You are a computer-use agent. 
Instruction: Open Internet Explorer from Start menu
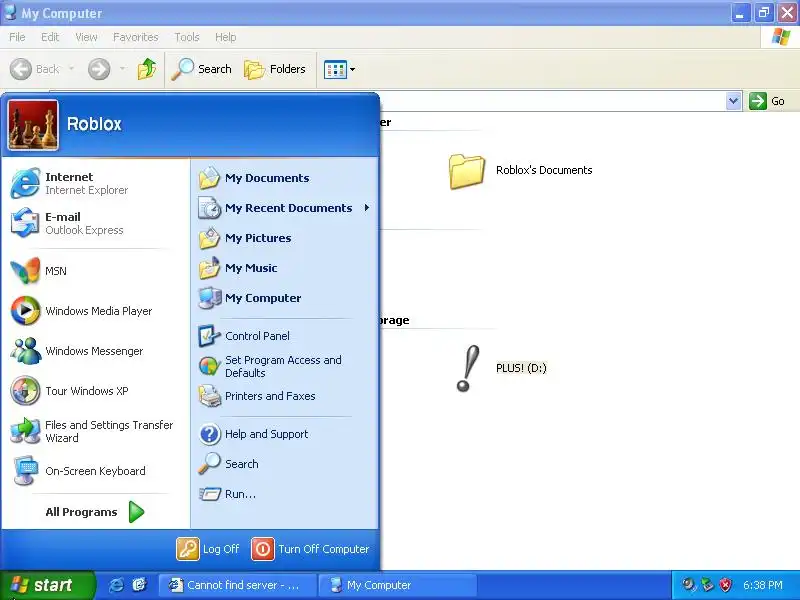tap(95, 183)
